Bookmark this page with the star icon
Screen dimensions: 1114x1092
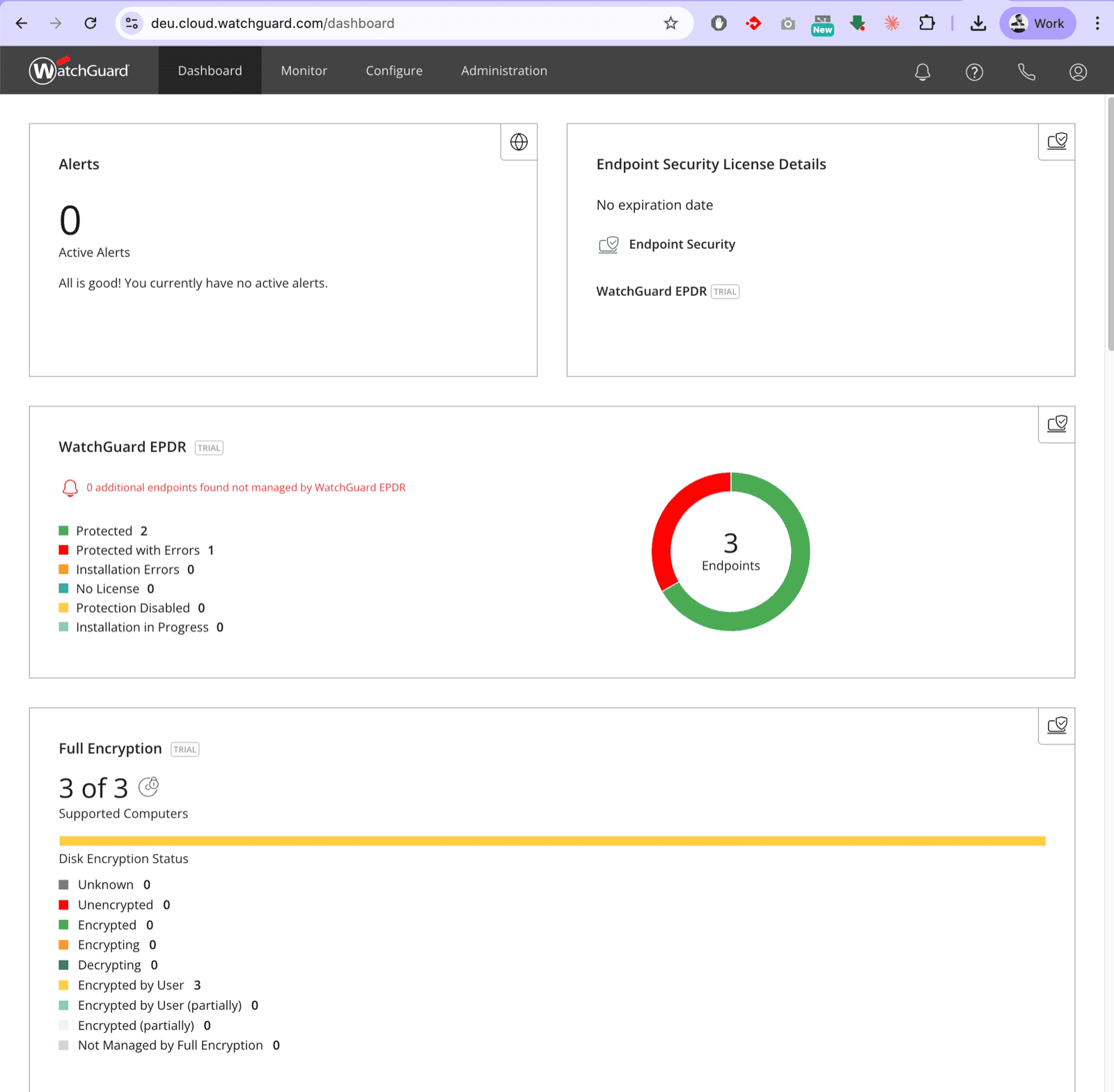670,23
